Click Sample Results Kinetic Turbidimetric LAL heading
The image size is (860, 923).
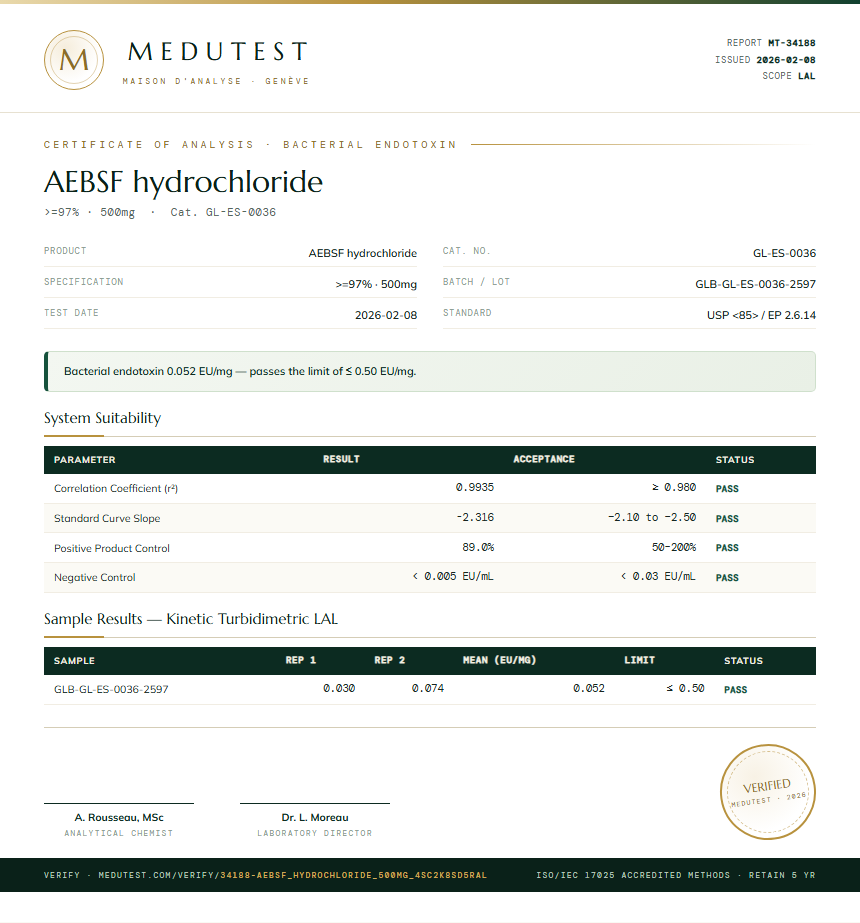point(191,619)
